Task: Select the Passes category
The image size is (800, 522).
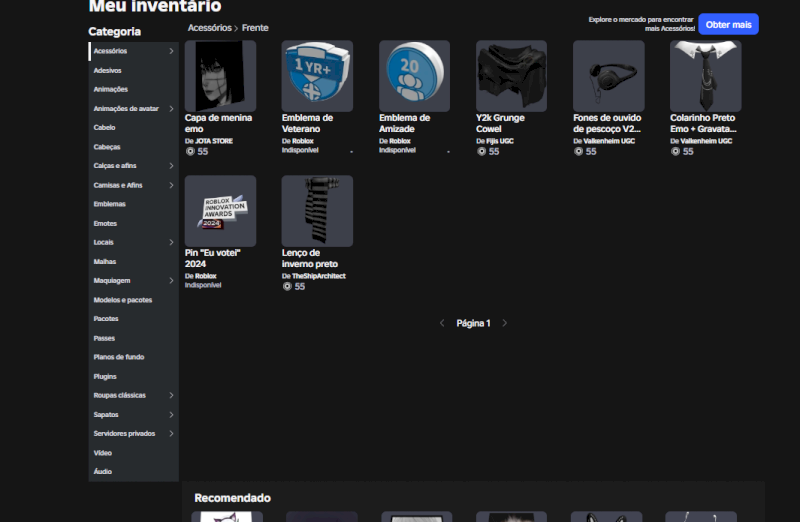Action: tap(134, 338)
